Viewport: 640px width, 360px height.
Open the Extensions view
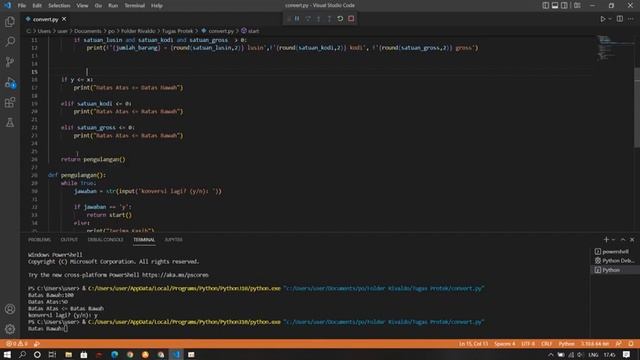tap(10, 102)
